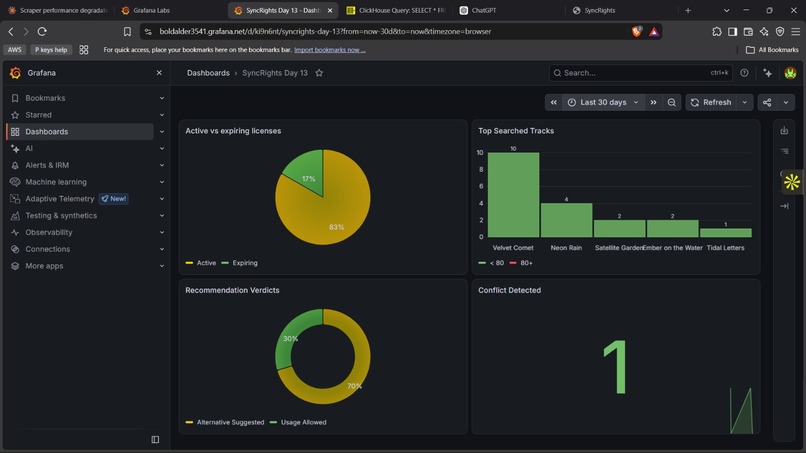Reload the page in the browser
806x453 pixels.
[x=42, y=31]
